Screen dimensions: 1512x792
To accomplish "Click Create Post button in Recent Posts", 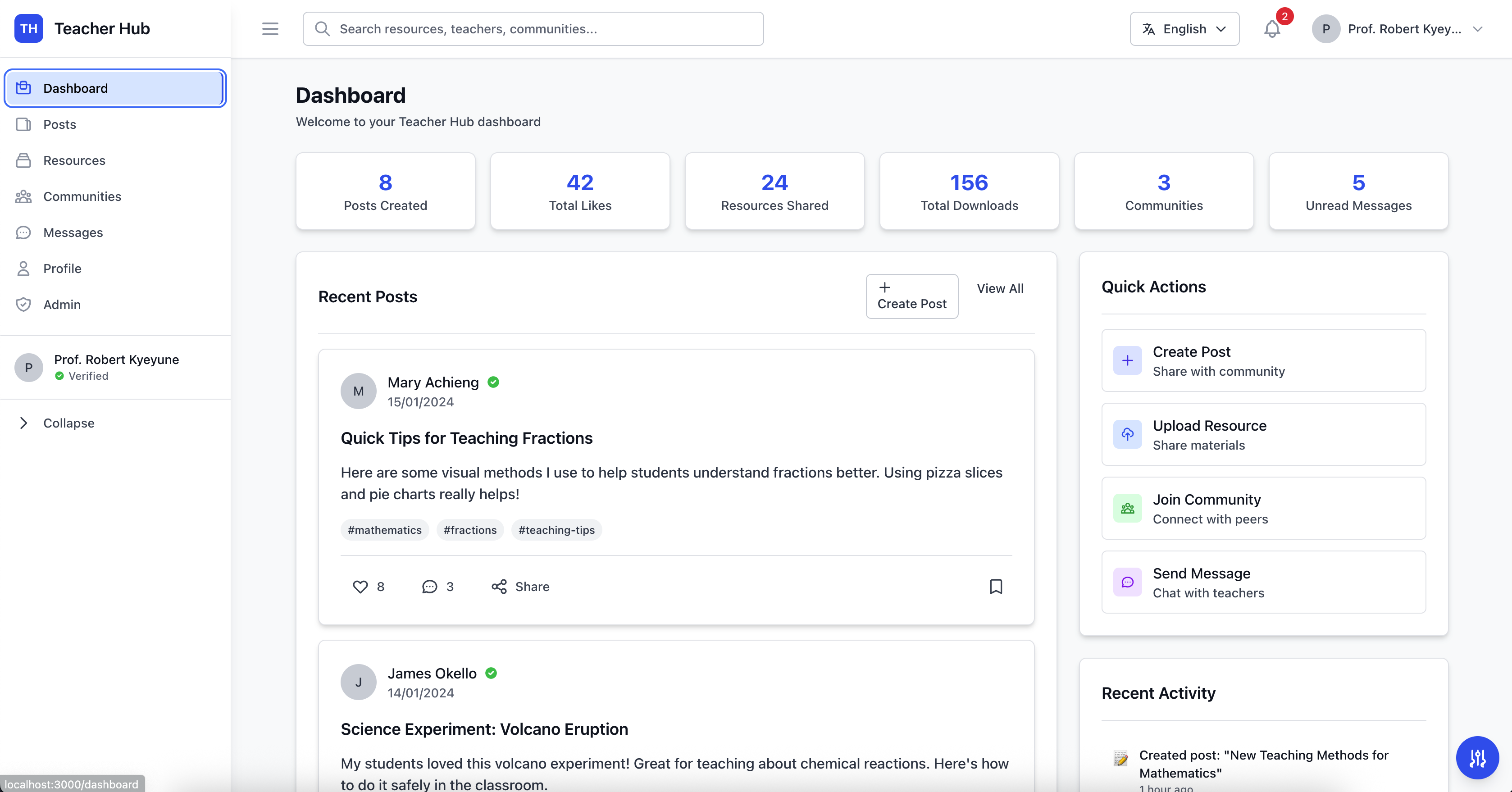I will click(x=911, y=296).
